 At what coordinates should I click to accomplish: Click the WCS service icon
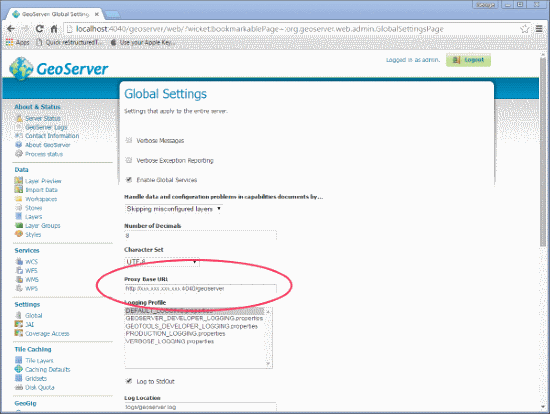point(19,261)
